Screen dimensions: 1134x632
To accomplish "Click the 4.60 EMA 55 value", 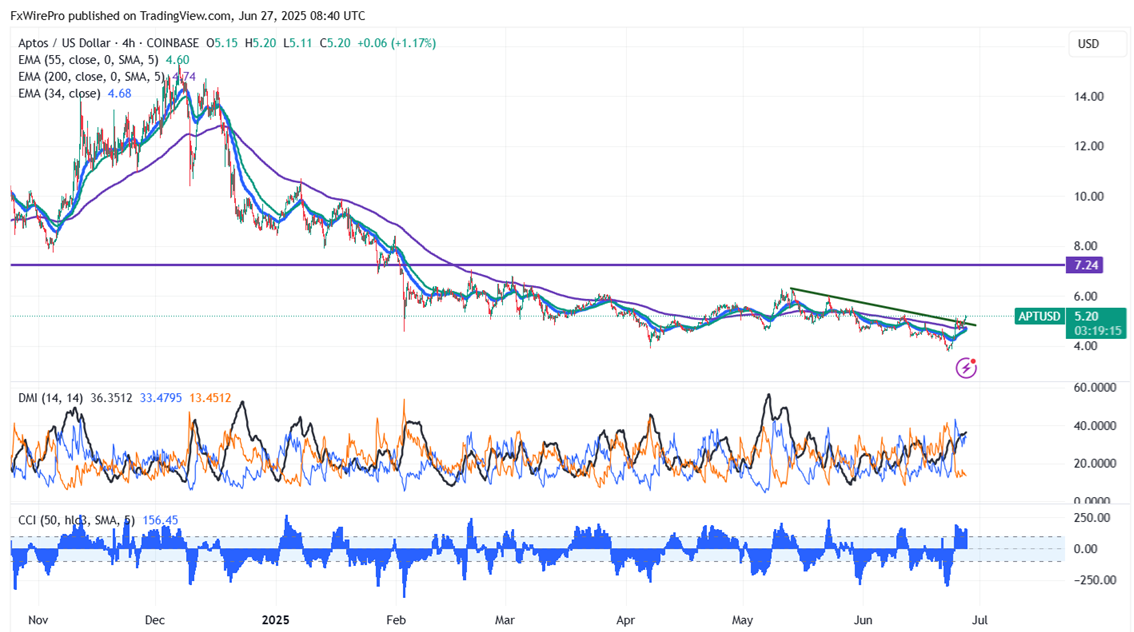I will pyautogui.click(x=178, y=60).
